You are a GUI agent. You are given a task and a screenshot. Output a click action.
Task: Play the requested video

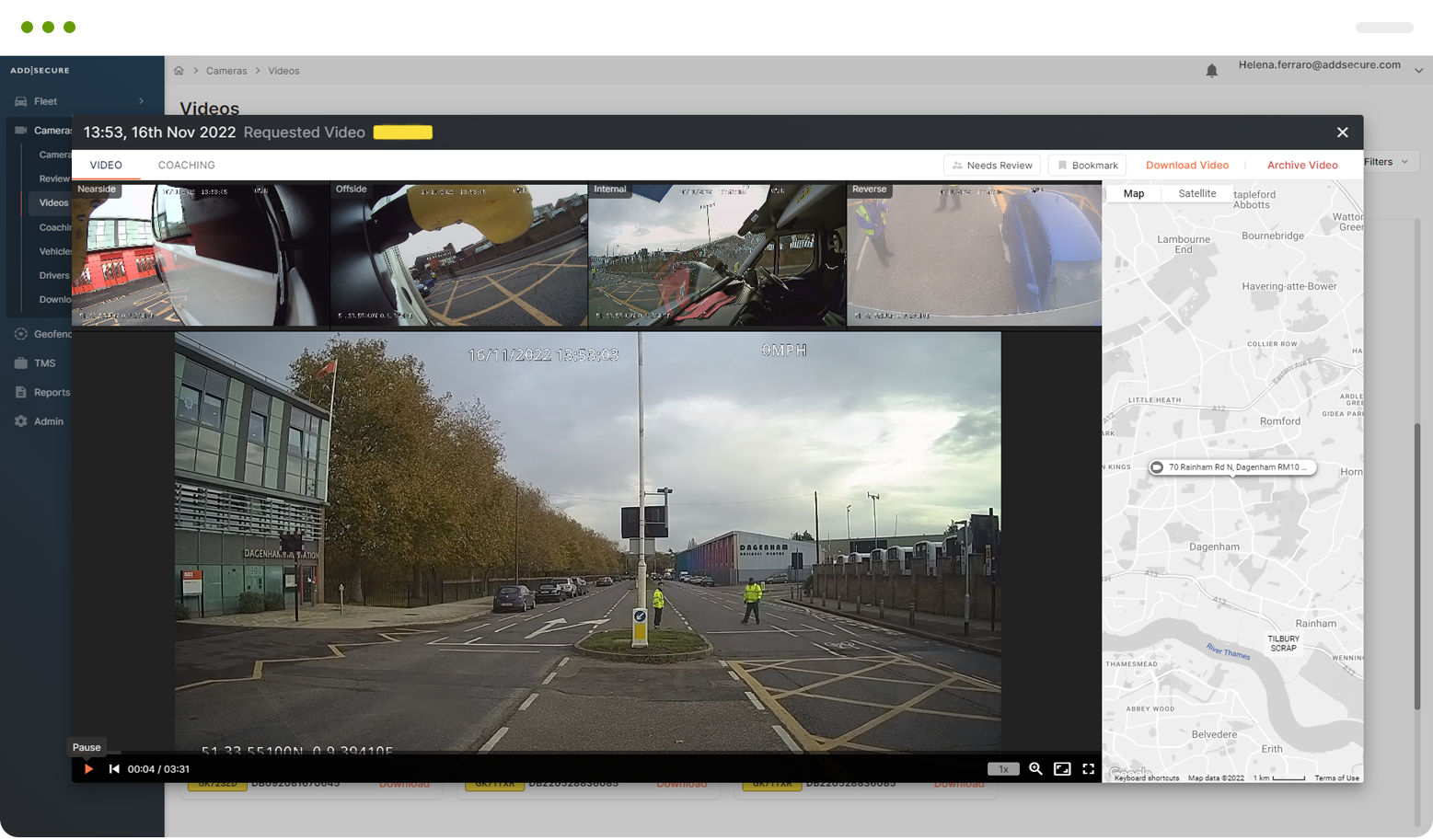[88, 769]
